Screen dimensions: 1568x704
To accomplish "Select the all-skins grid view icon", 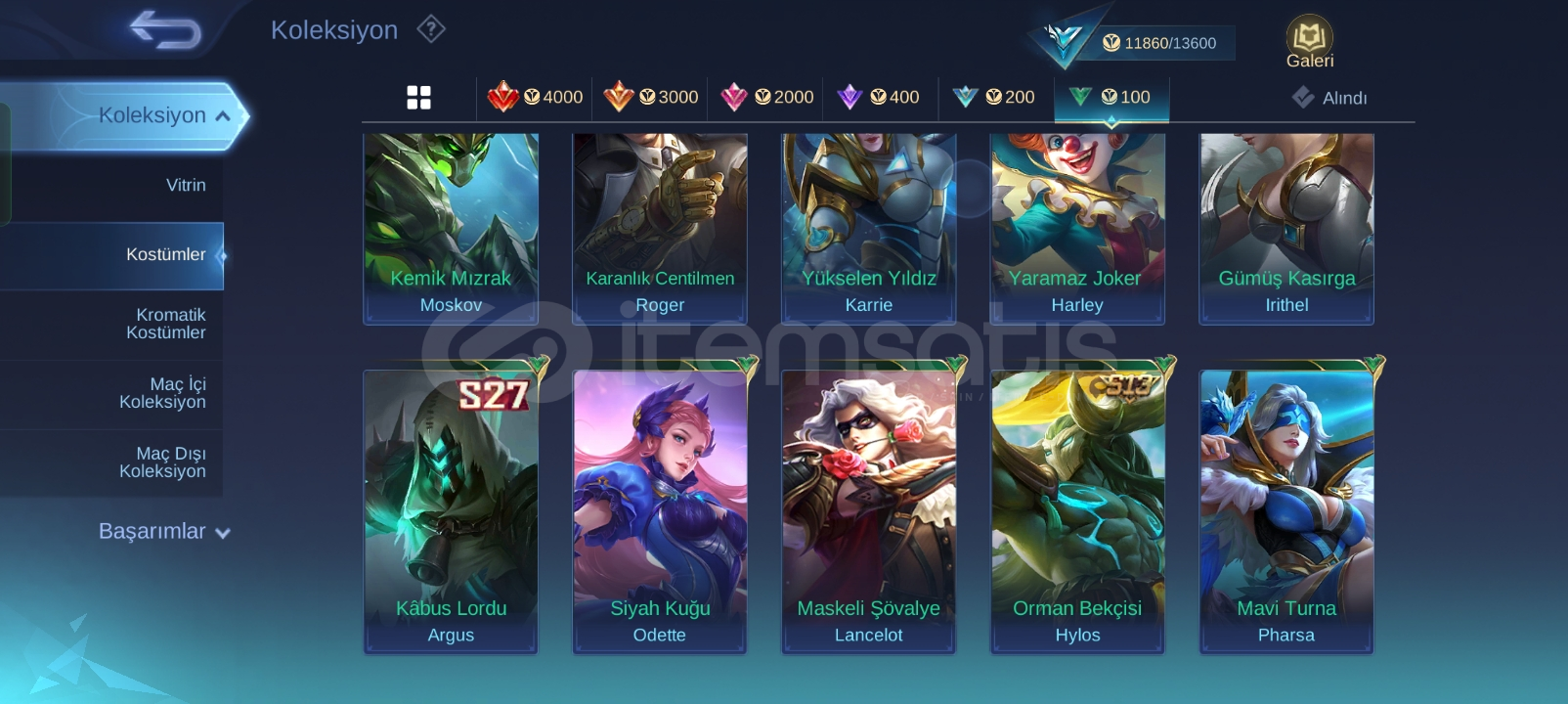I will click(x=418, y=97).
